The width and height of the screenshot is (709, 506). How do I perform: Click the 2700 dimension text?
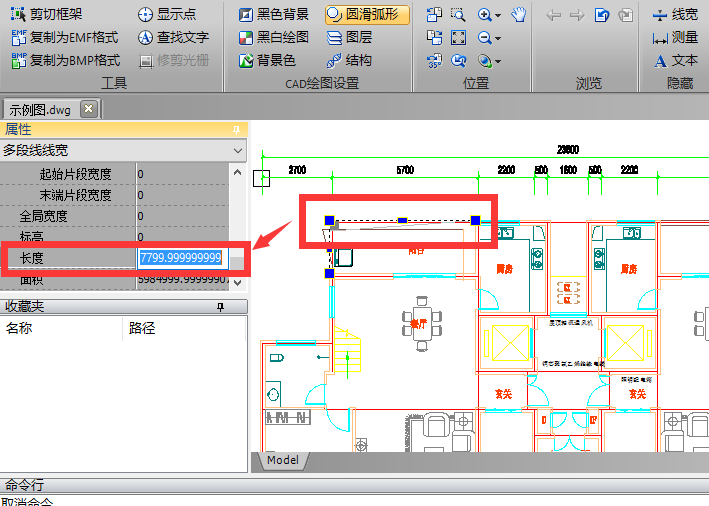[x=298, y=170]
